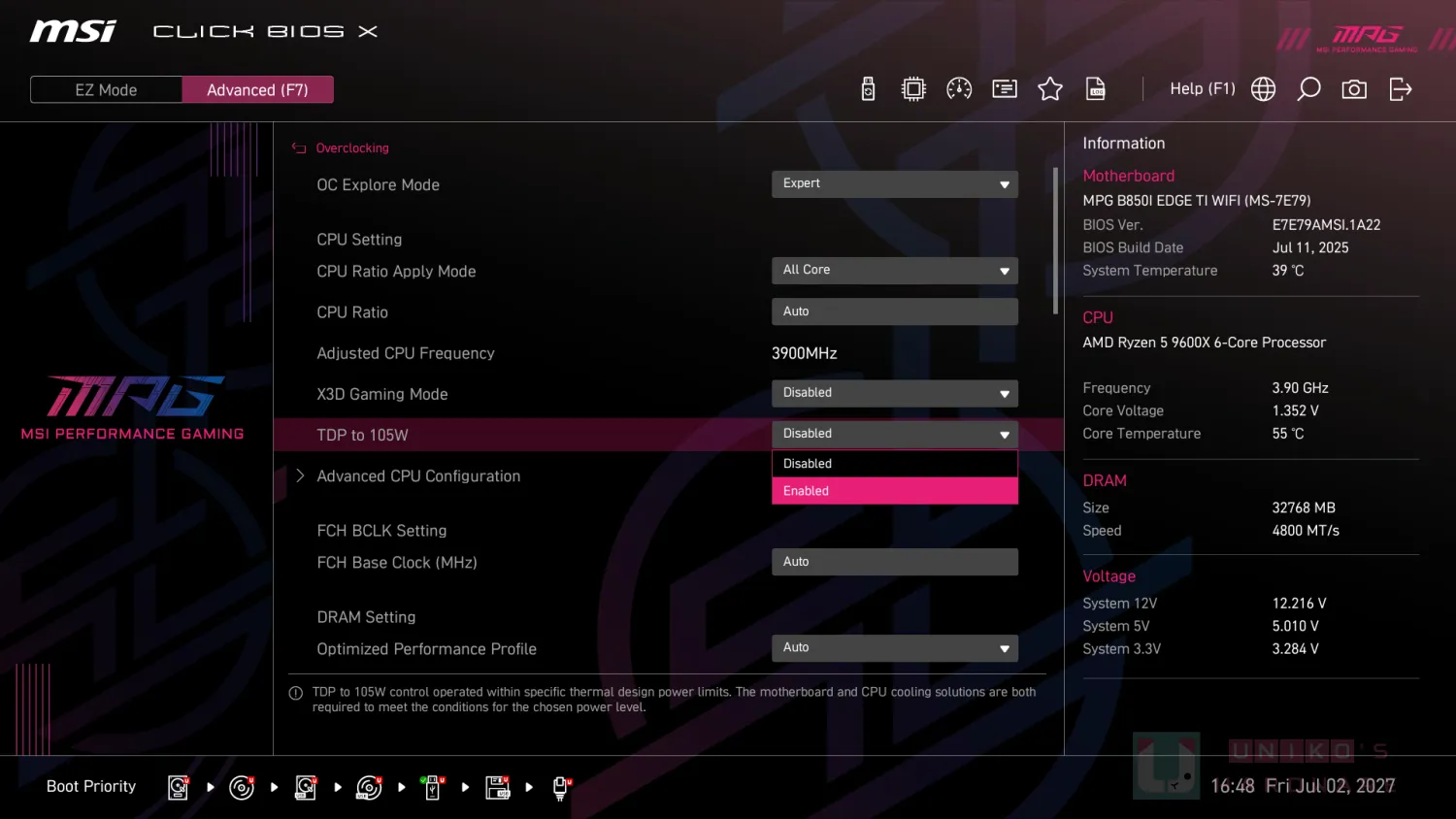Open the OC Explore Mode dropdown set to Expert

[894, 184]
